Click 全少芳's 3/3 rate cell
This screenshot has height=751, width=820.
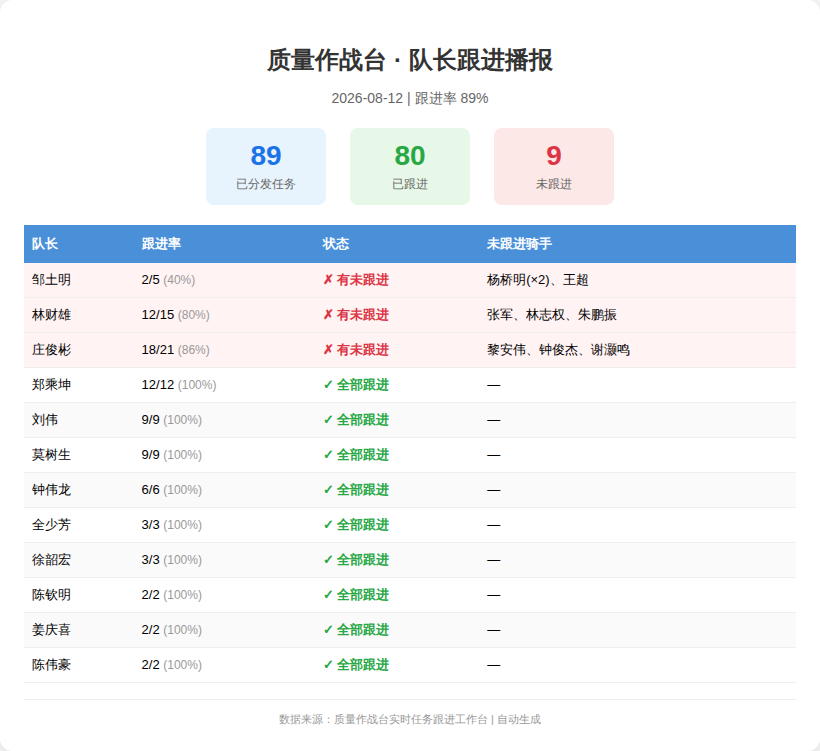(172, 525)
